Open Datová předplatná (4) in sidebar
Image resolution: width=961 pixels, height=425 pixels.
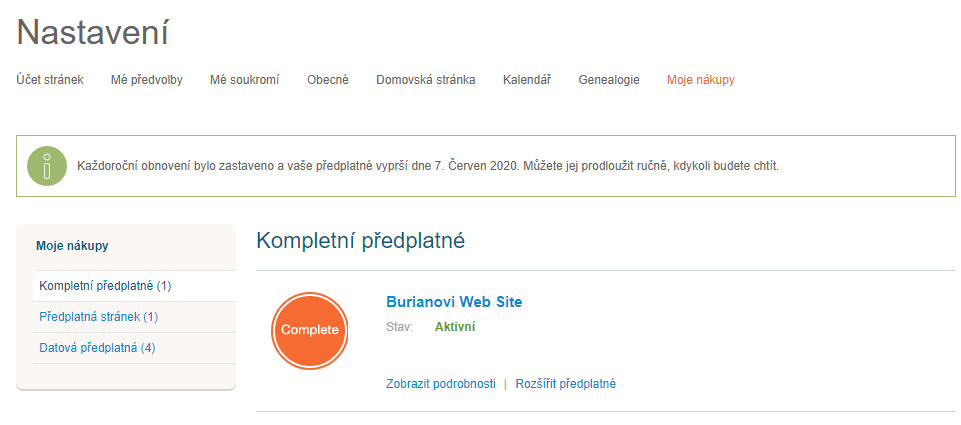pos(97,348)
